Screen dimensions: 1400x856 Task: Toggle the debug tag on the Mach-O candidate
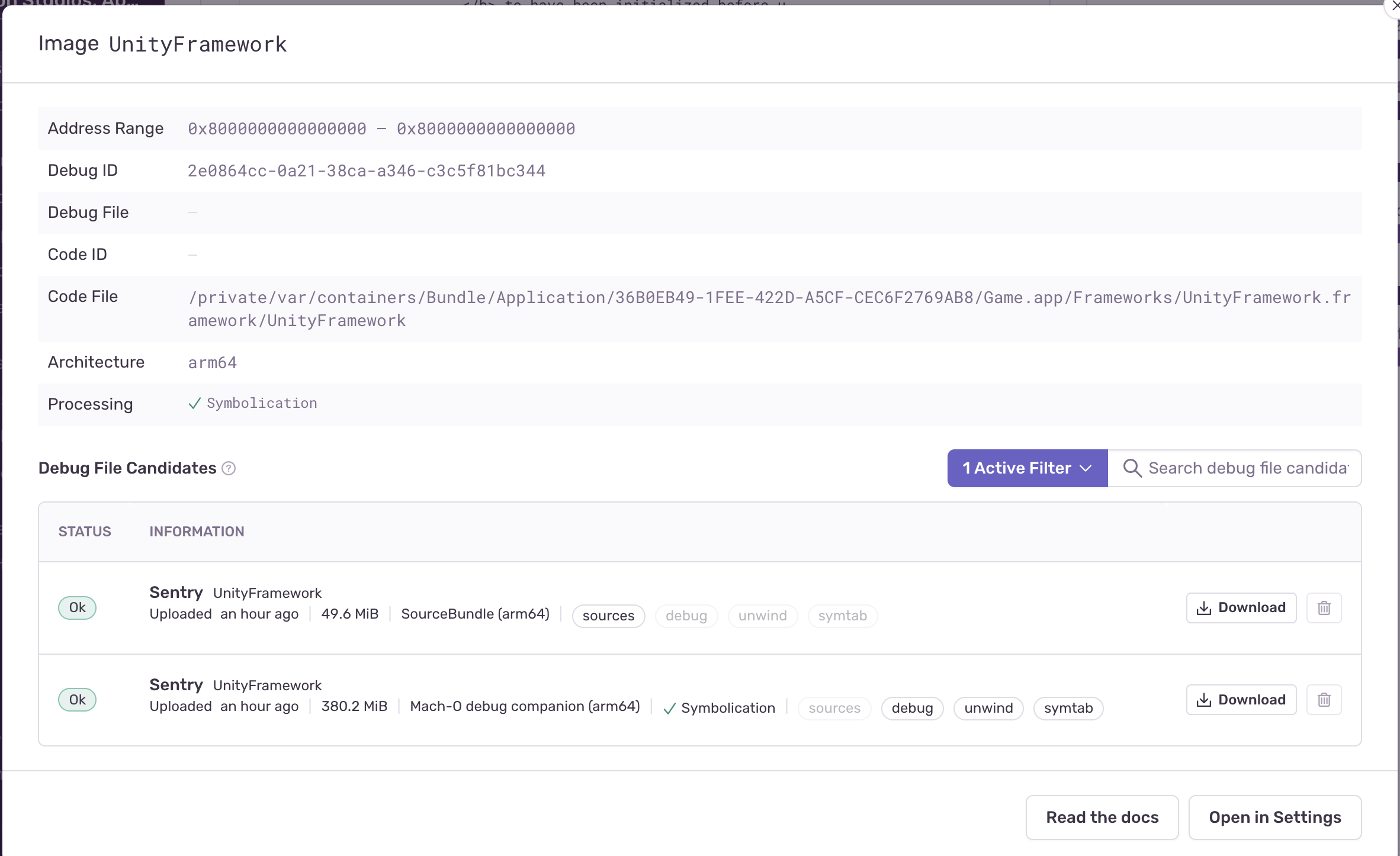point(912,708)
